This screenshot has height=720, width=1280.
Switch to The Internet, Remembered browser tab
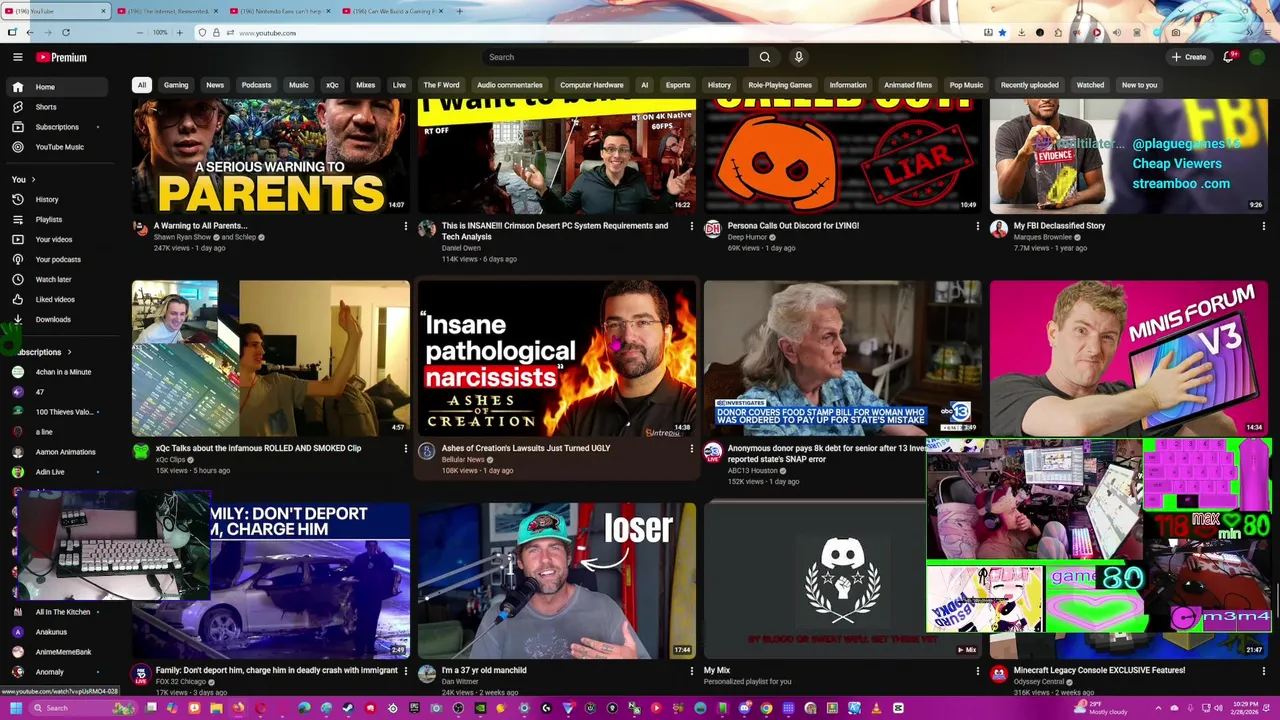pos(168,11)
